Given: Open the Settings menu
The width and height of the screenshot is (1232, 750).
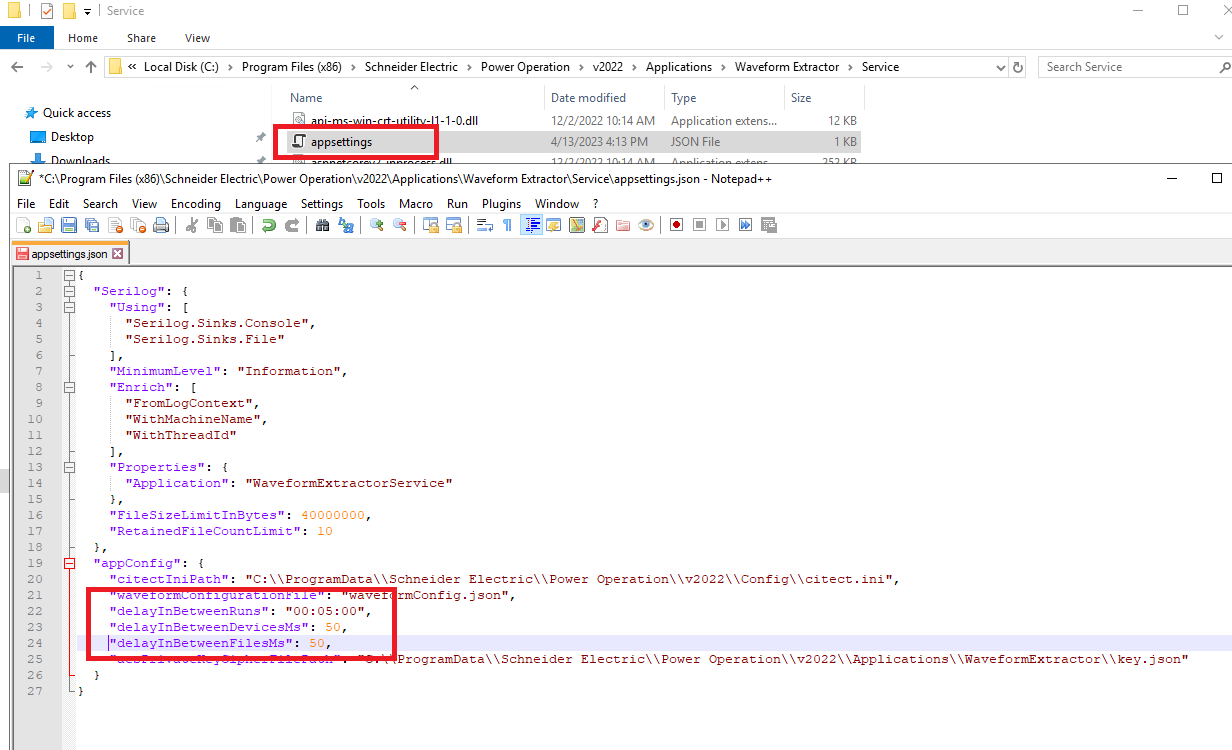Looking at the screenshot, I should 322,203.
